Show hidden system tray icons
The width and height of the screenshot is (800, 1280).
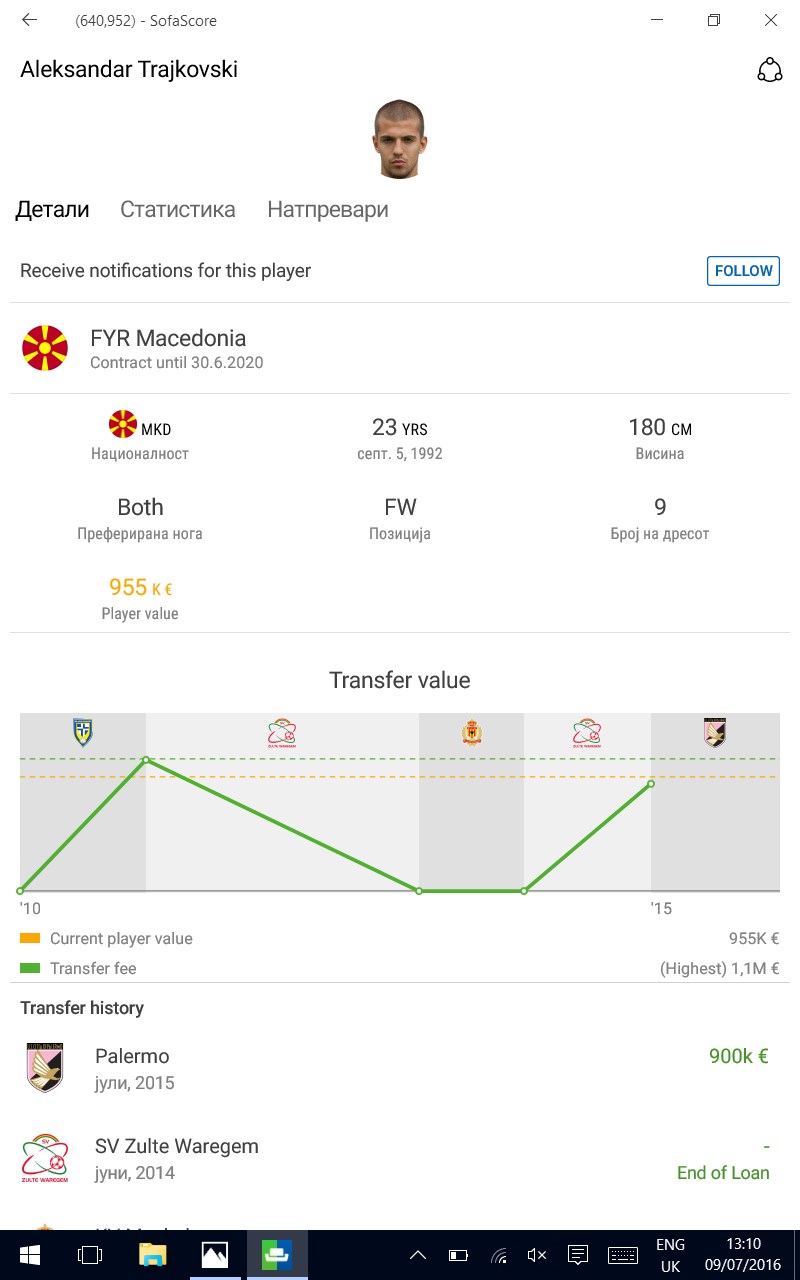pyautogui.click(x=418, y=1255)
